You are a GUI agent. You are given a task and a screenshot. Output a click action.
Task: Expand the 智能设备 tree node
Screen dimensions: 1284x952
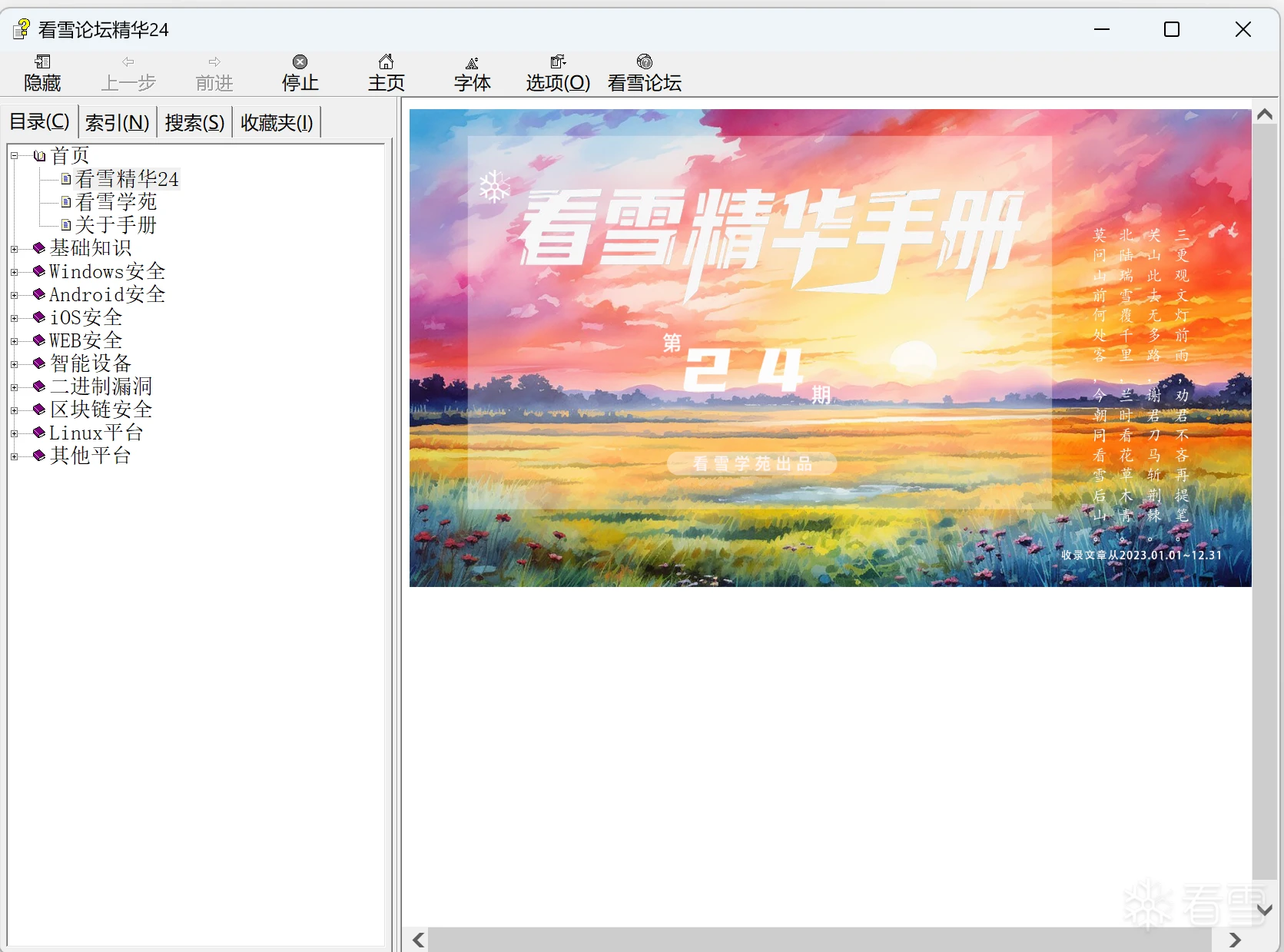coord(14,364)
